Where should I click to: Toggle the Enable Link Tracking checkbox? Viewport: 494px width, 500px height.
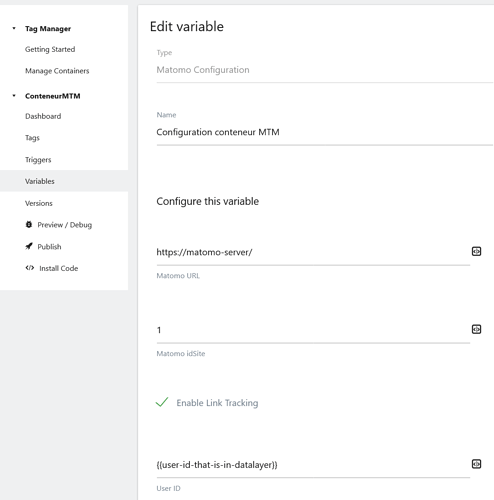(162, 402)
